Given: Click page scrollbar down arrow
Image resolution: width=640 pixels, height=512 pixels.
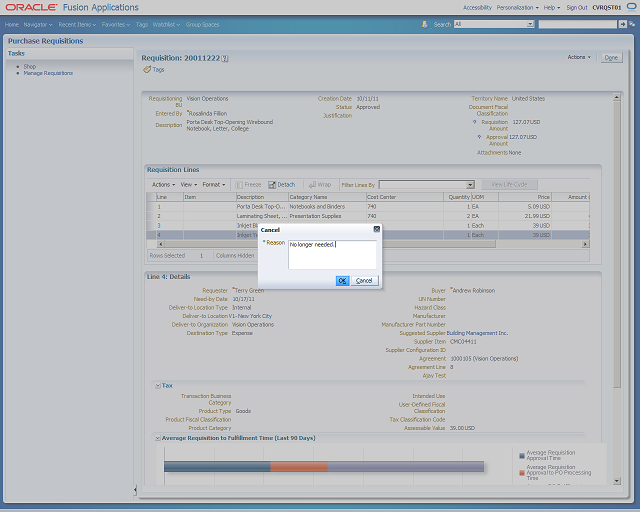Looking at the screenshot, I should pos(617,481).
